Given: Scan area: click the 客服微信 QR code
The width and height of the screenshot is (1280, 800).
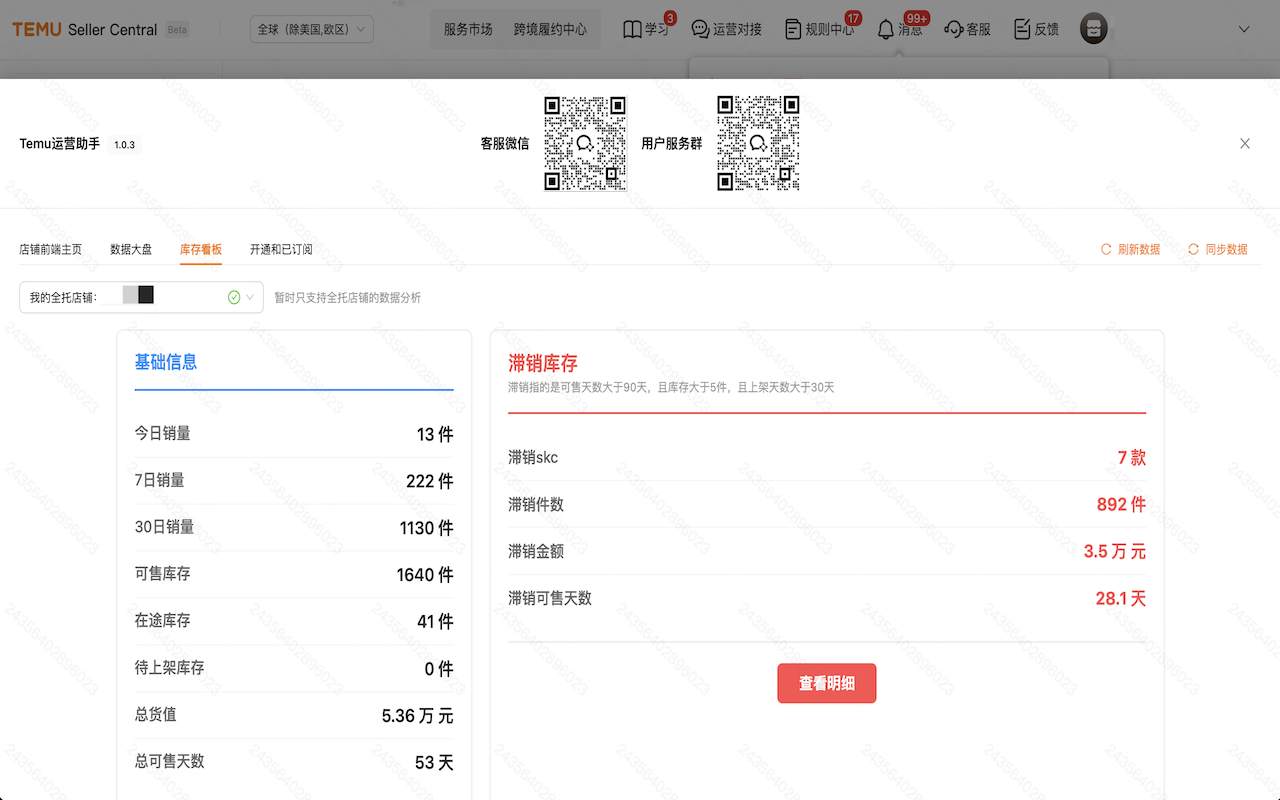Looking at the screenshot, I should point(585,143).
